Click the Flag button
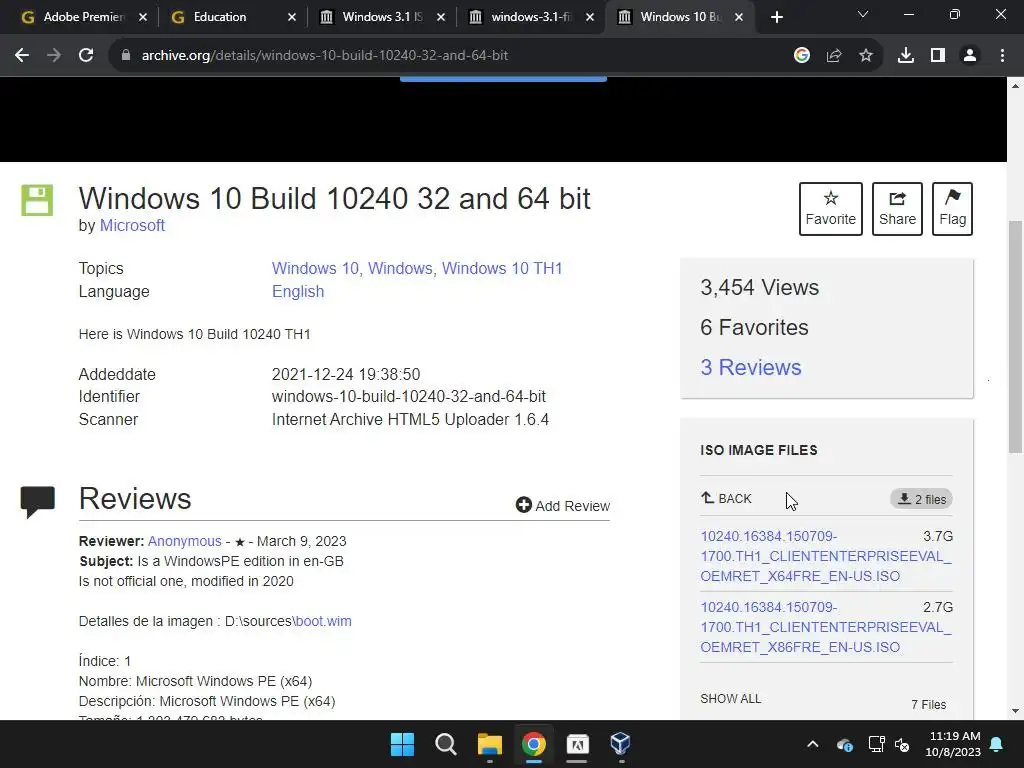Image resolution: width=1024 pixels, height=768 pixels. (x=952, y=209)
